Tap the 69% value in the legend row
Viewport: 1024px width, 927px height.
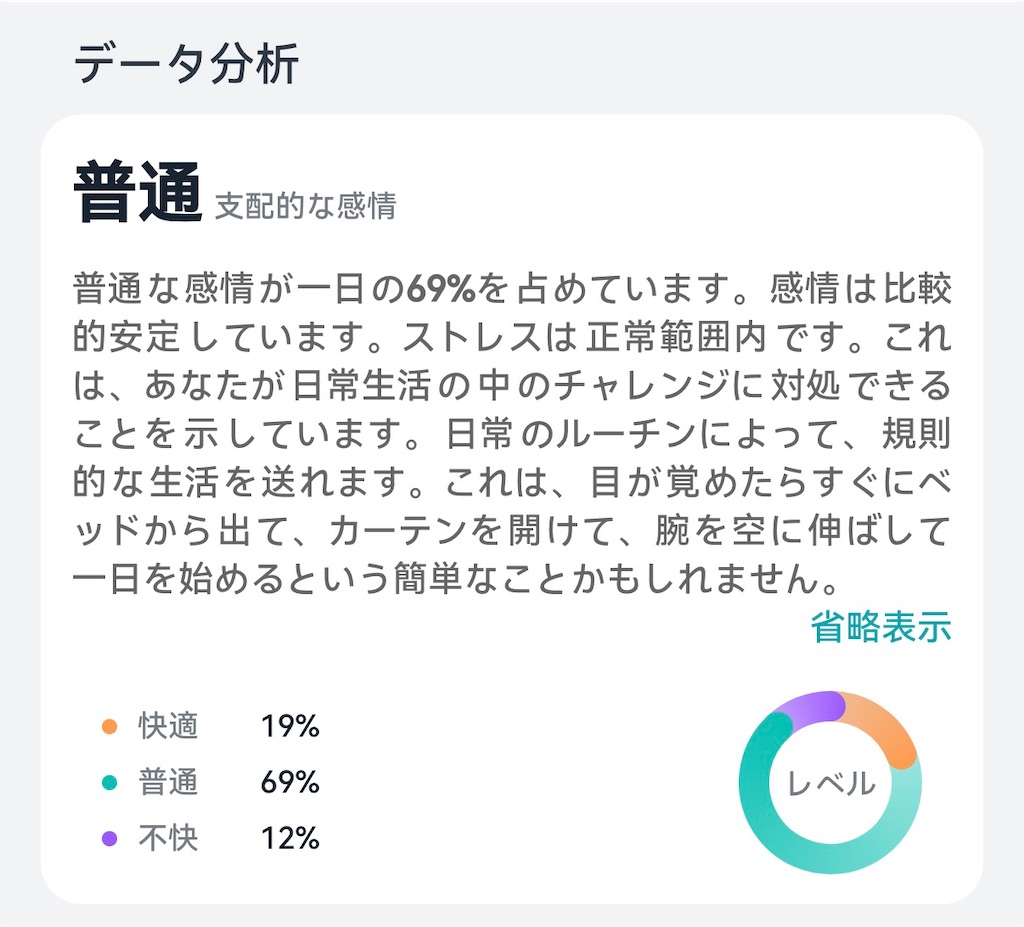coord(290,783)
